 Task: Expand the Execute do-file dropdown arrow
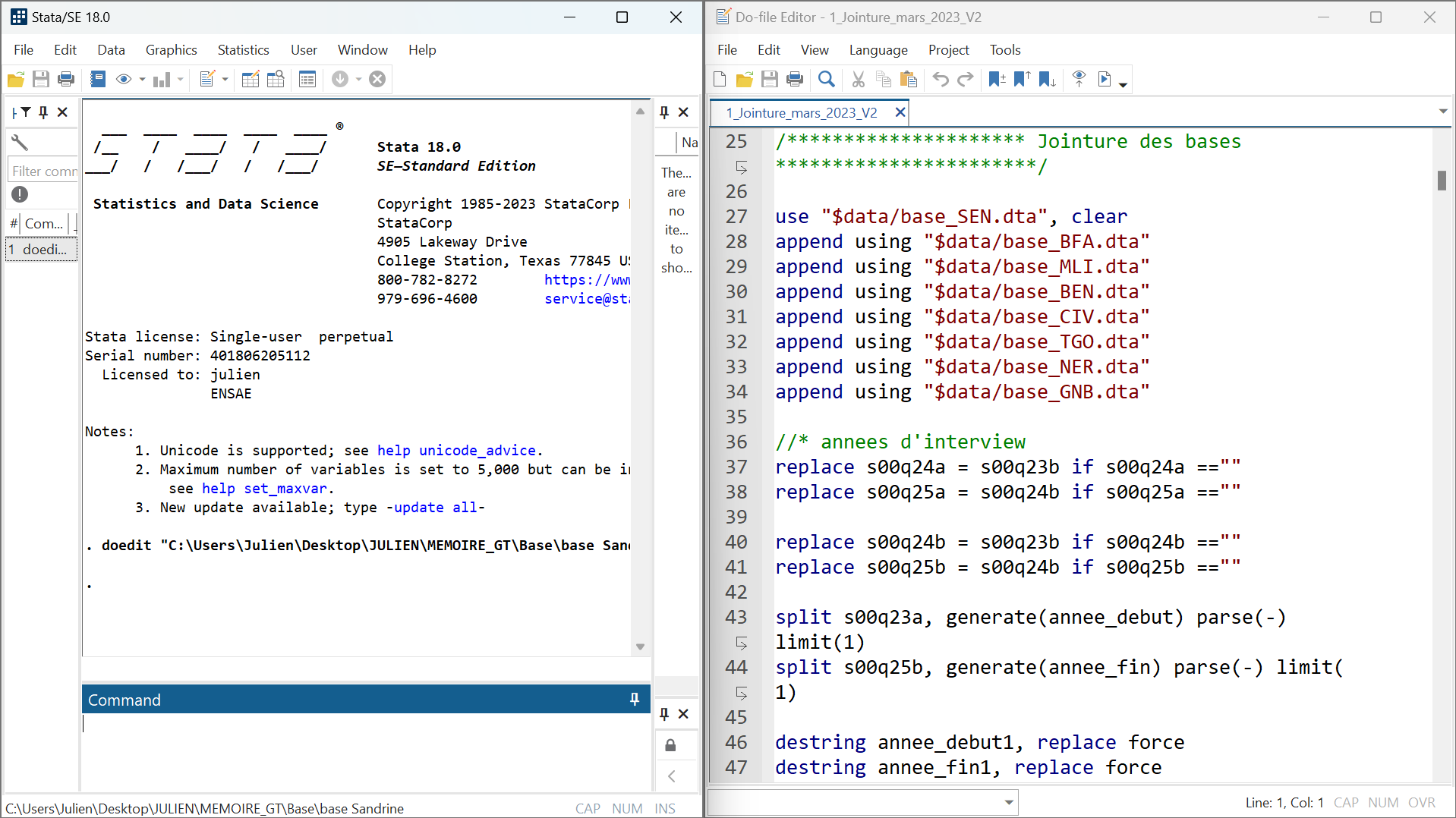click(x=1124, y=83)
